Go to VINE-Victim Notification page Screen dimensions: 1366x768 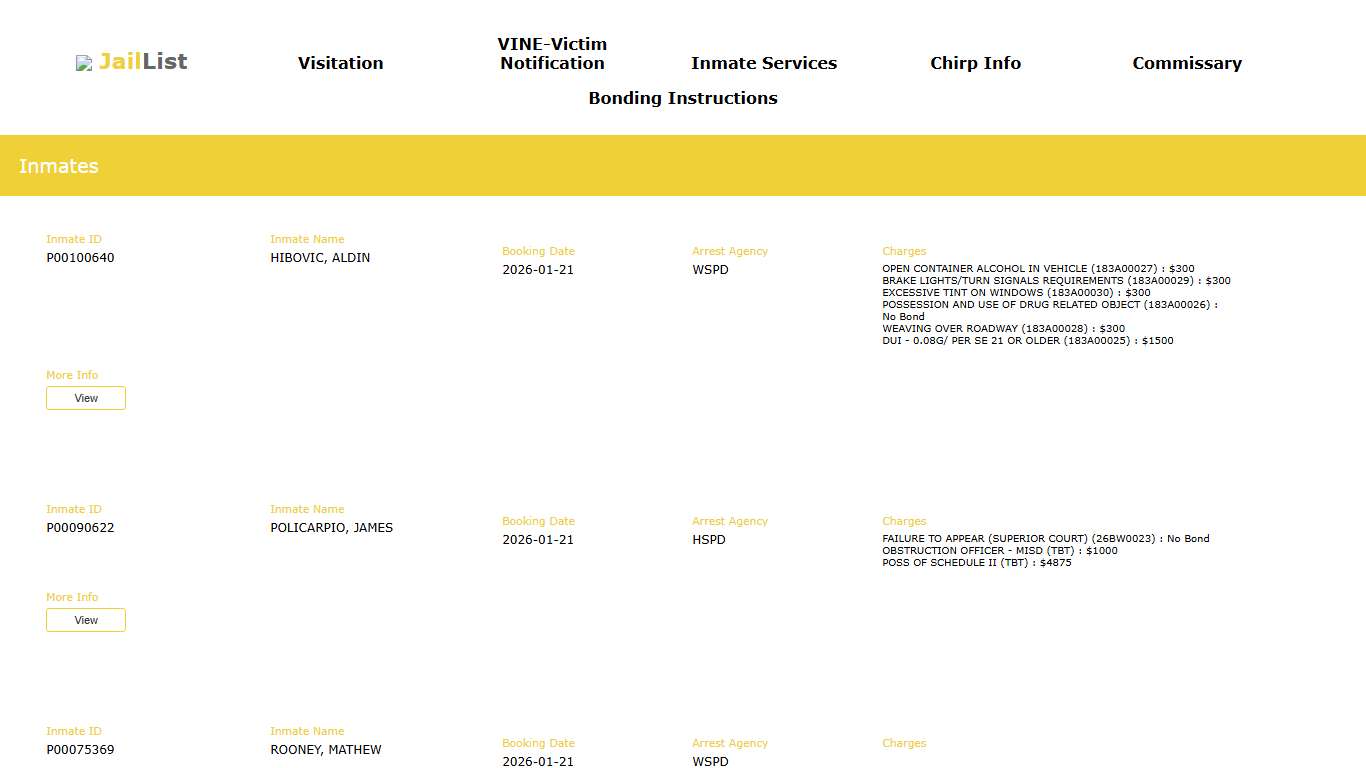pos(552,54)
